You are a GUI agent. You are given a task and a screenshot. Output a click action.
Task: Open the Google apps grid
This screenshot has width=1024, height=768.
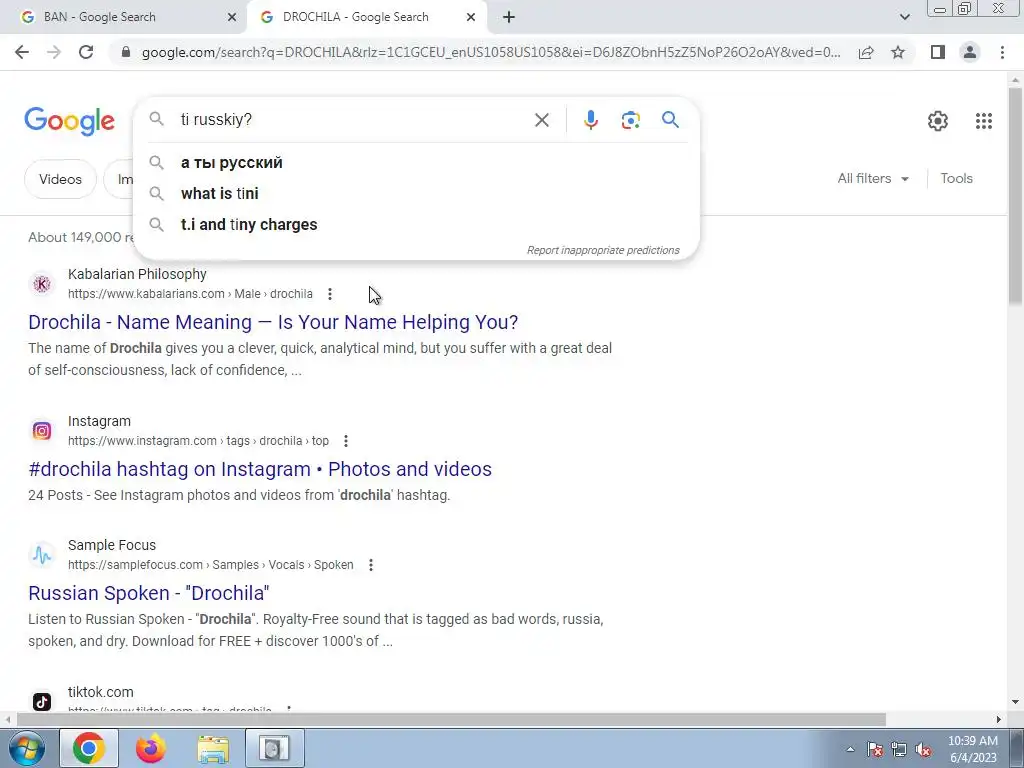[984, 121]
